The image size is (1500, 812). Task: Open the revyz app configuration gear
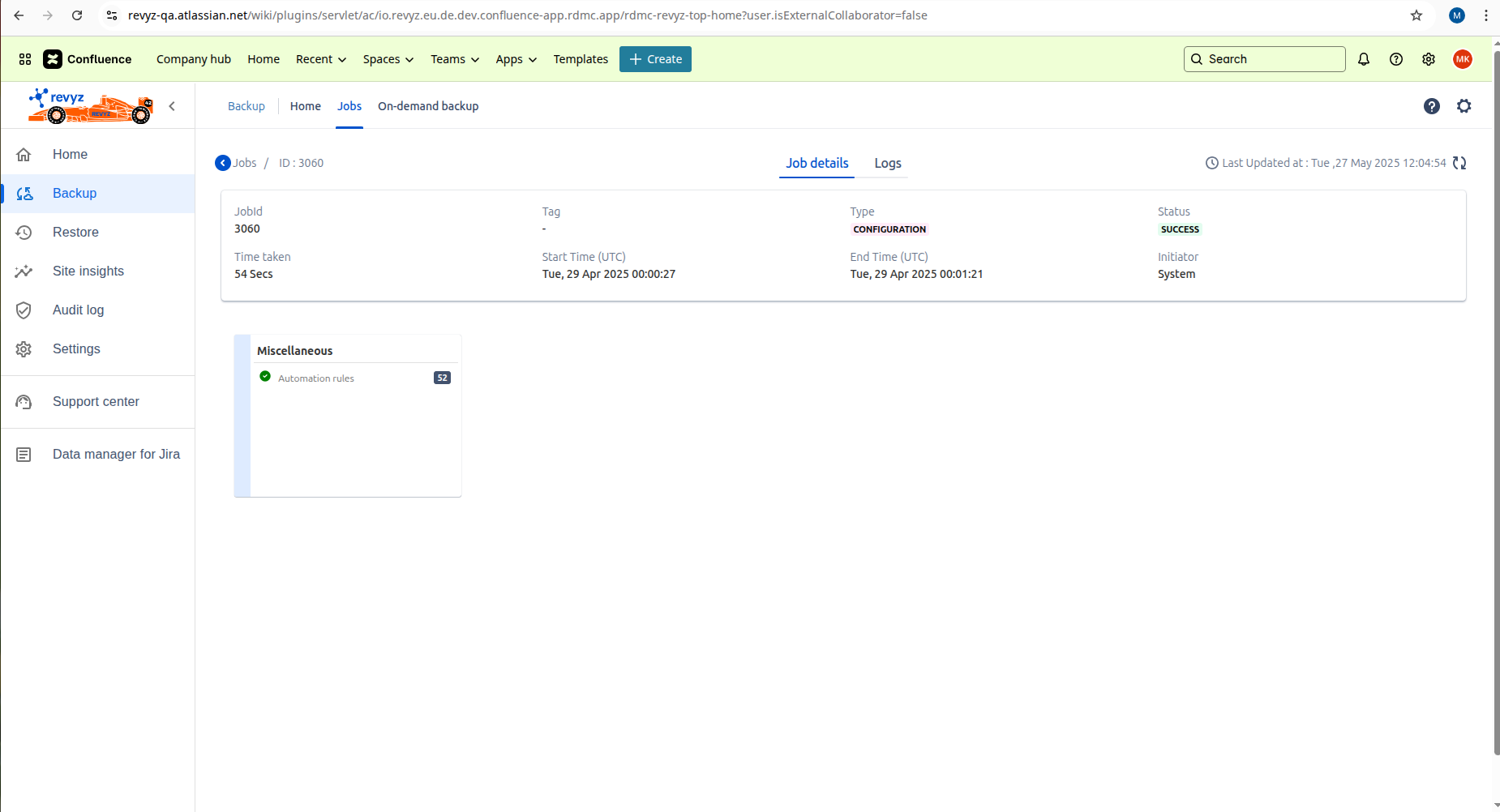[x=1464, y=105]
